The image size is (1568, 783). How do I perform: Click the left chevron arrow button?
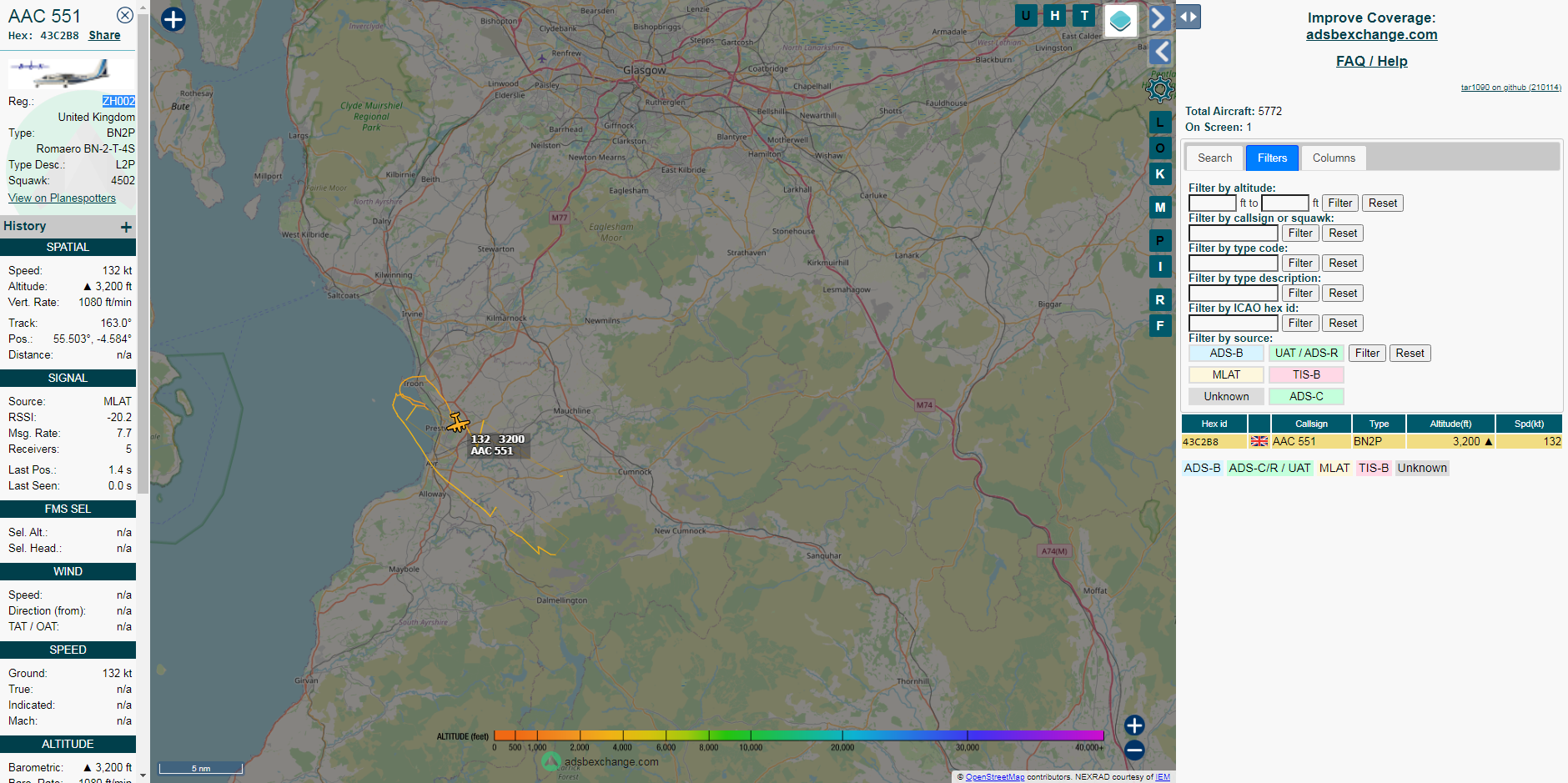(1159, 52)
